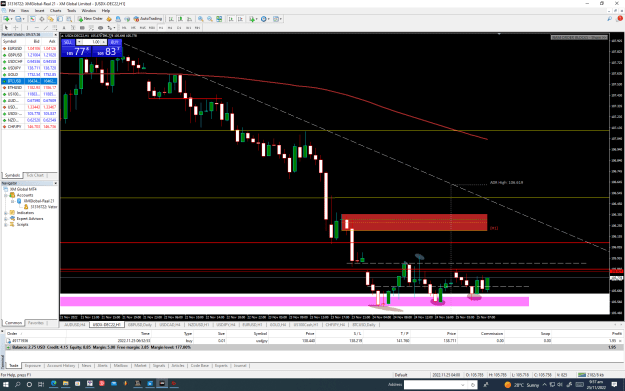
Task: Open the Tools menu
Action: 71,10
